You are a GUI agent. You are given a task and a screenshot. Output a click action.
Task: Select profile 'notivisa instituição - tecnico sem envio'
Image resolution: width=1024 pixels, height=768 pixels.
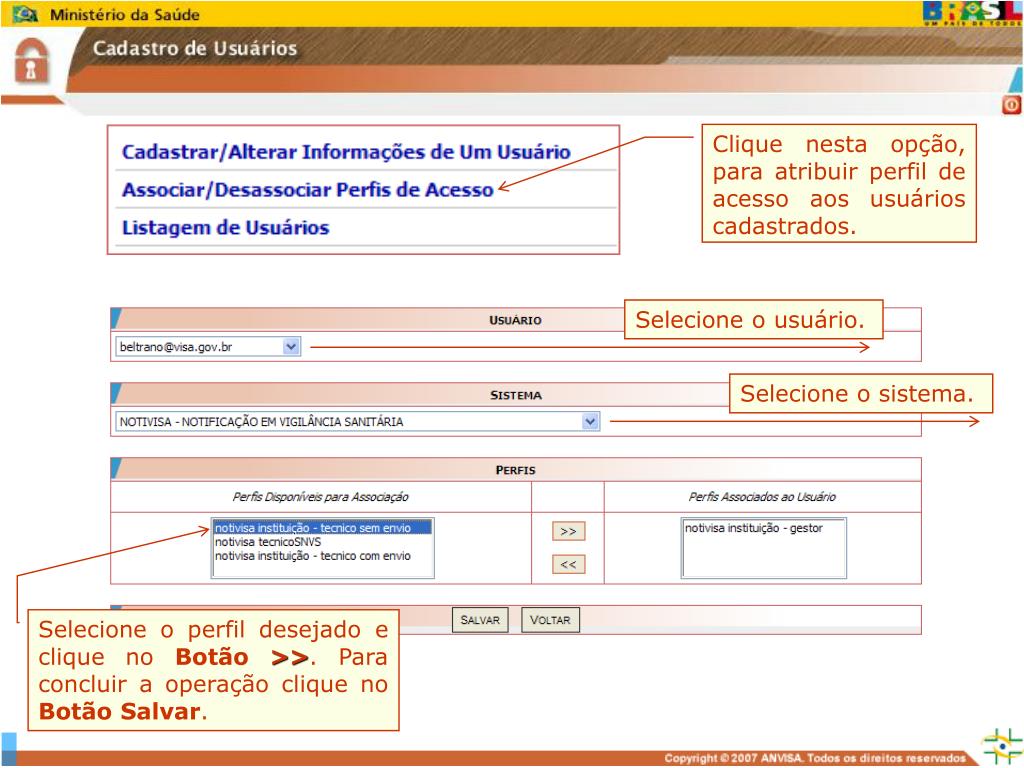point(323,528)
